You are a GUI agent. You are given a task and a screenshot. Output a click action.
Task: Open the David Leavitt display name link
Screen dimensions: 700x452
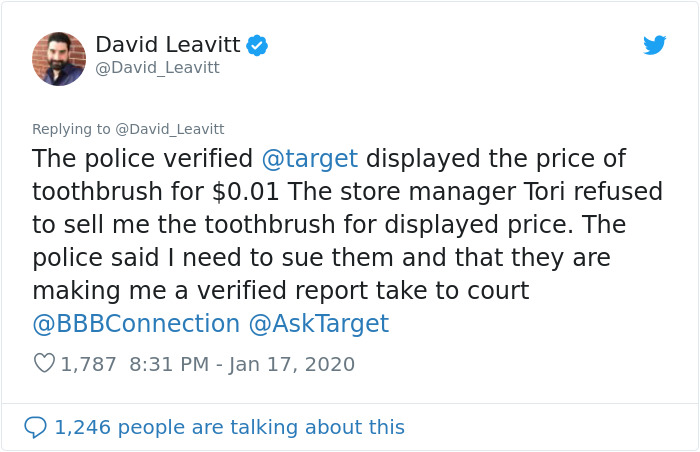[x=169, y=45]
